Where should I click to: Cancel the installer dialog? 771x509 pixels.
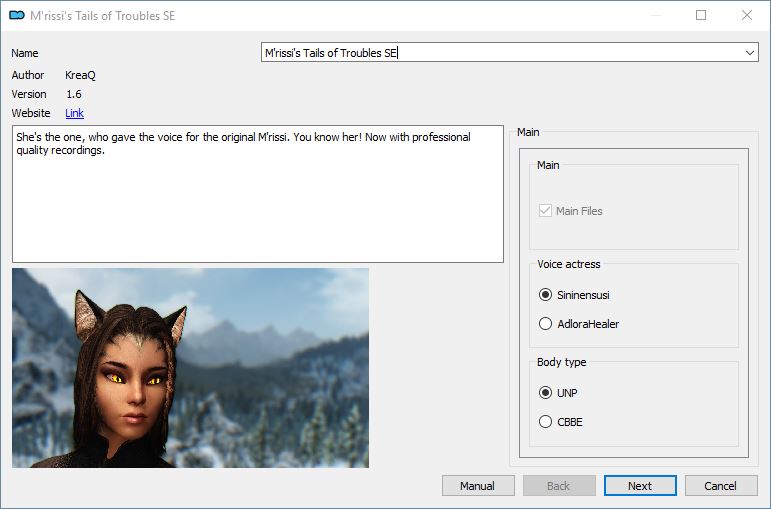721,486
